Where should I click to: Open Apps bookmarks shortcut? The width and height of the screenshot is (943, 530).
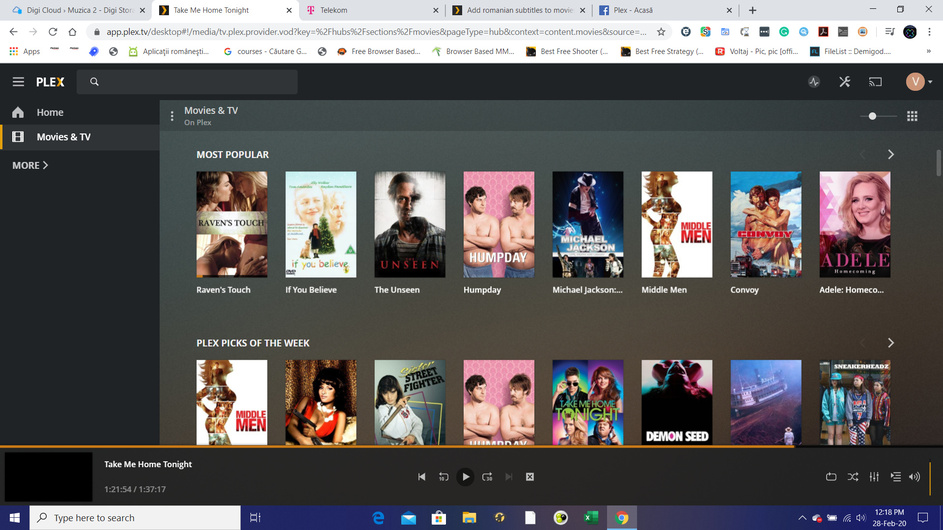(x=25, y=52)
